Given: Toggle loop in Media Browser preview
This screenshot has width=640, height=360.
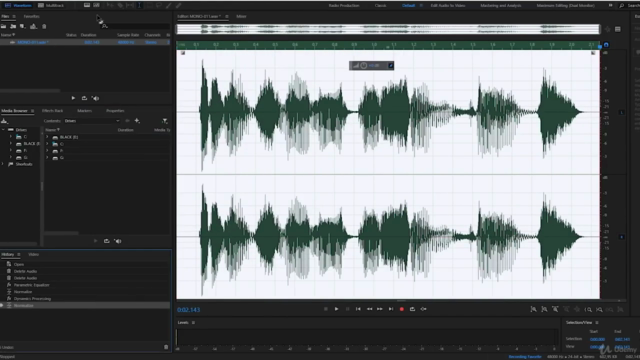Looking at the screenshot, I should tap(107, 241).
